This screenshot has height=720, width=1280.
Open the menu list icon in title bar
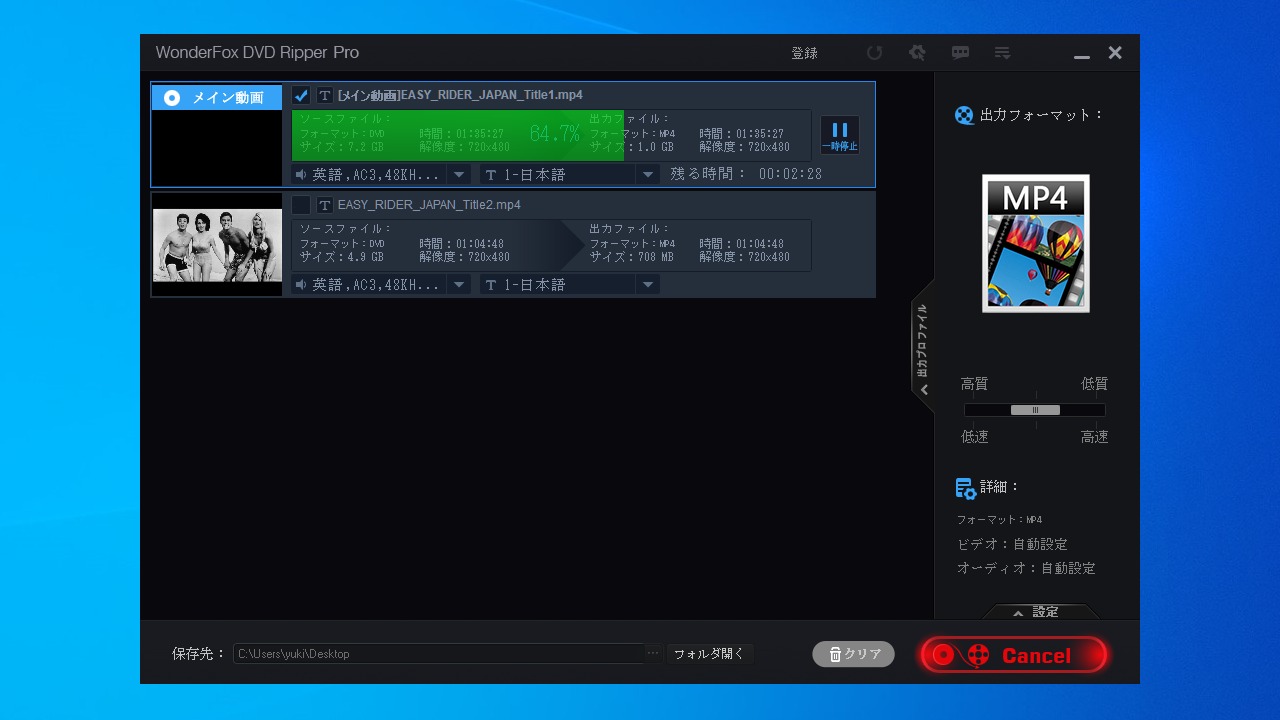[x=1002, y=53]
